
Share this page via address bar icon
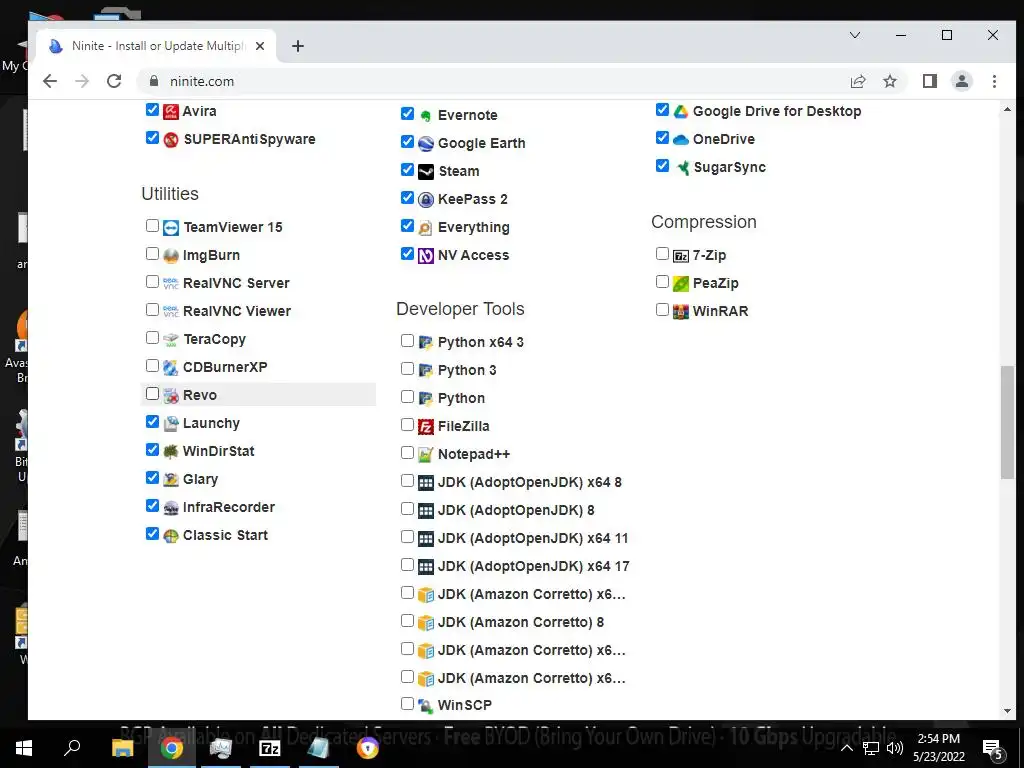point(857,81)
